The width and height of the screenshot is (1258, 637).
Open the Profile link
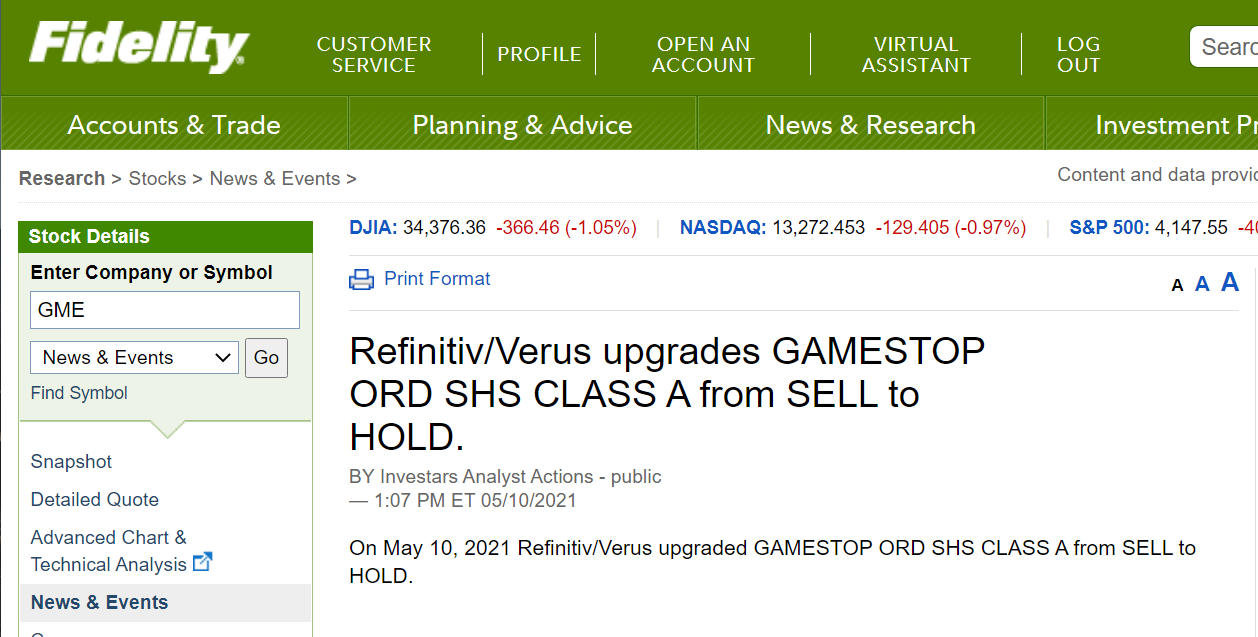pyautogui.click(x=539, y=55)
